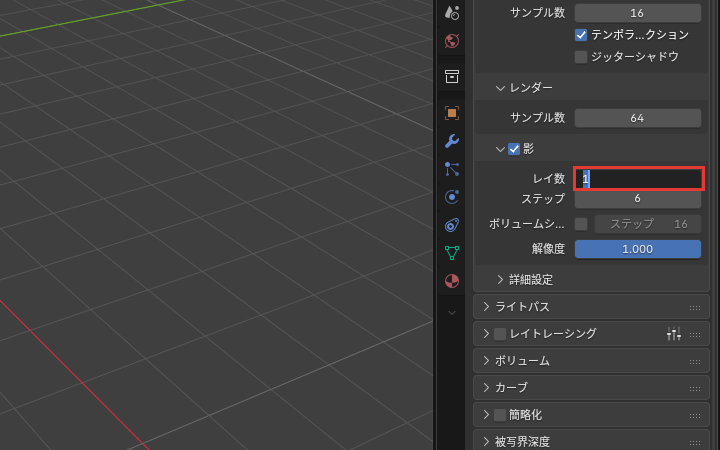The image size is (720, 450).
Task: Open the Scene properties tab icon
Action: 452,13
